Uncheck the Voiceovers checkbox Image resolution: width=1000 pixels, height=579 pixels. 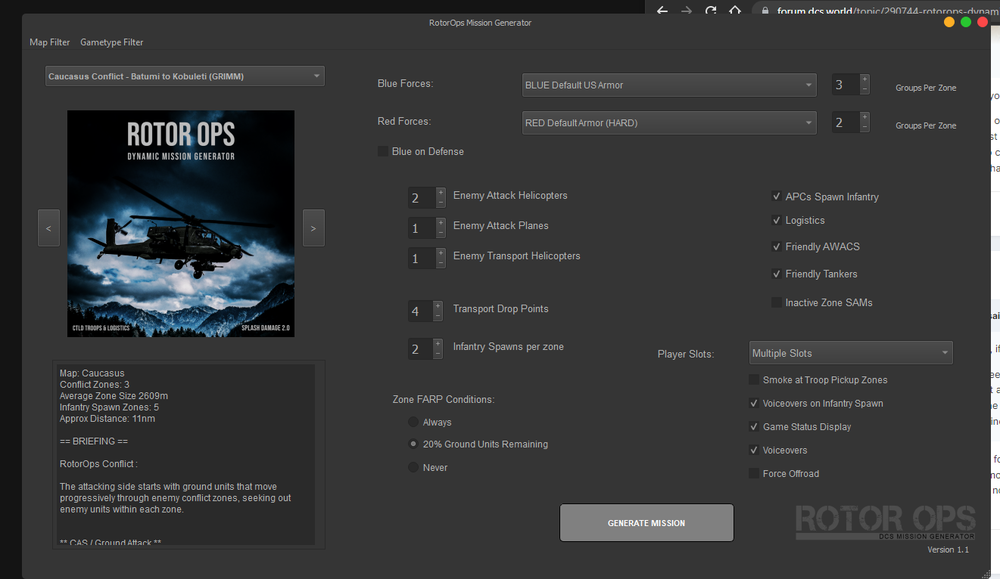(x=754, y=450)
